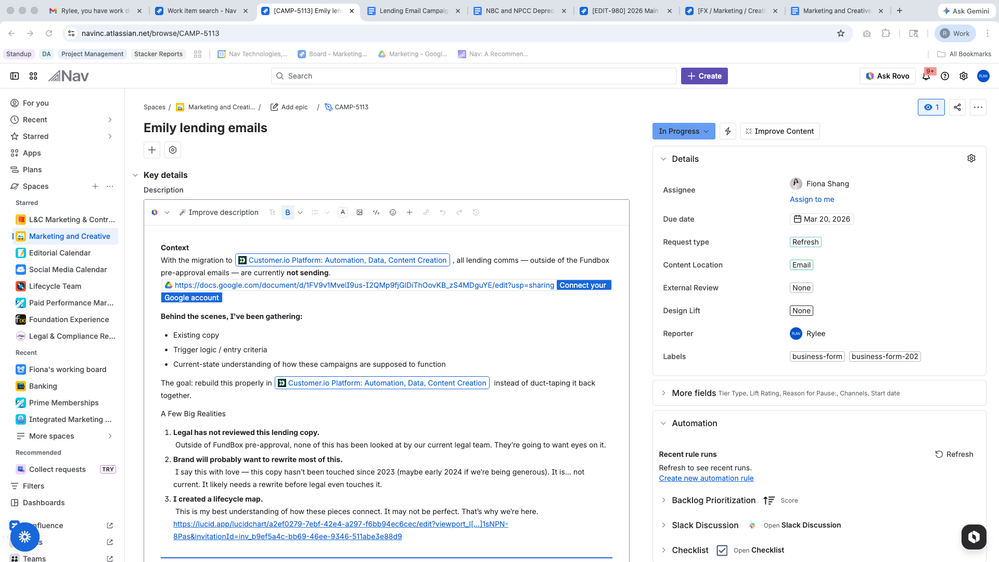Screen dimensions: 999x562
Task: Insert image in the description editor
Action: (359, 212)
